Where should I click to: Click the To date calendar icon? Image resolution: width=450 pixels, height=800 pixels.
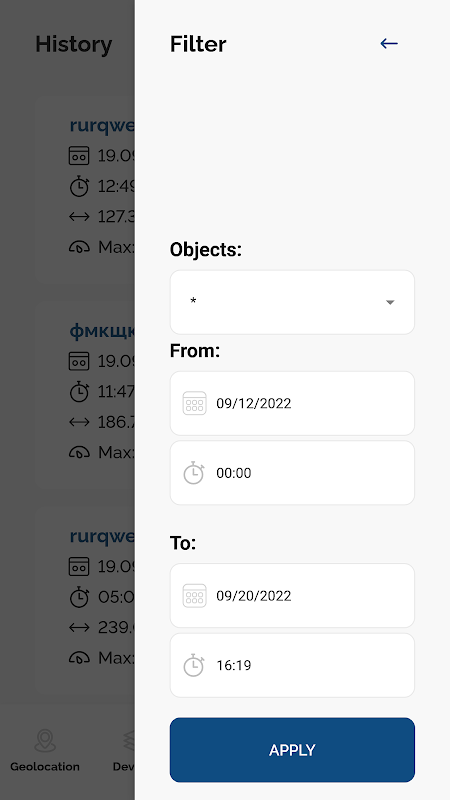194,595
